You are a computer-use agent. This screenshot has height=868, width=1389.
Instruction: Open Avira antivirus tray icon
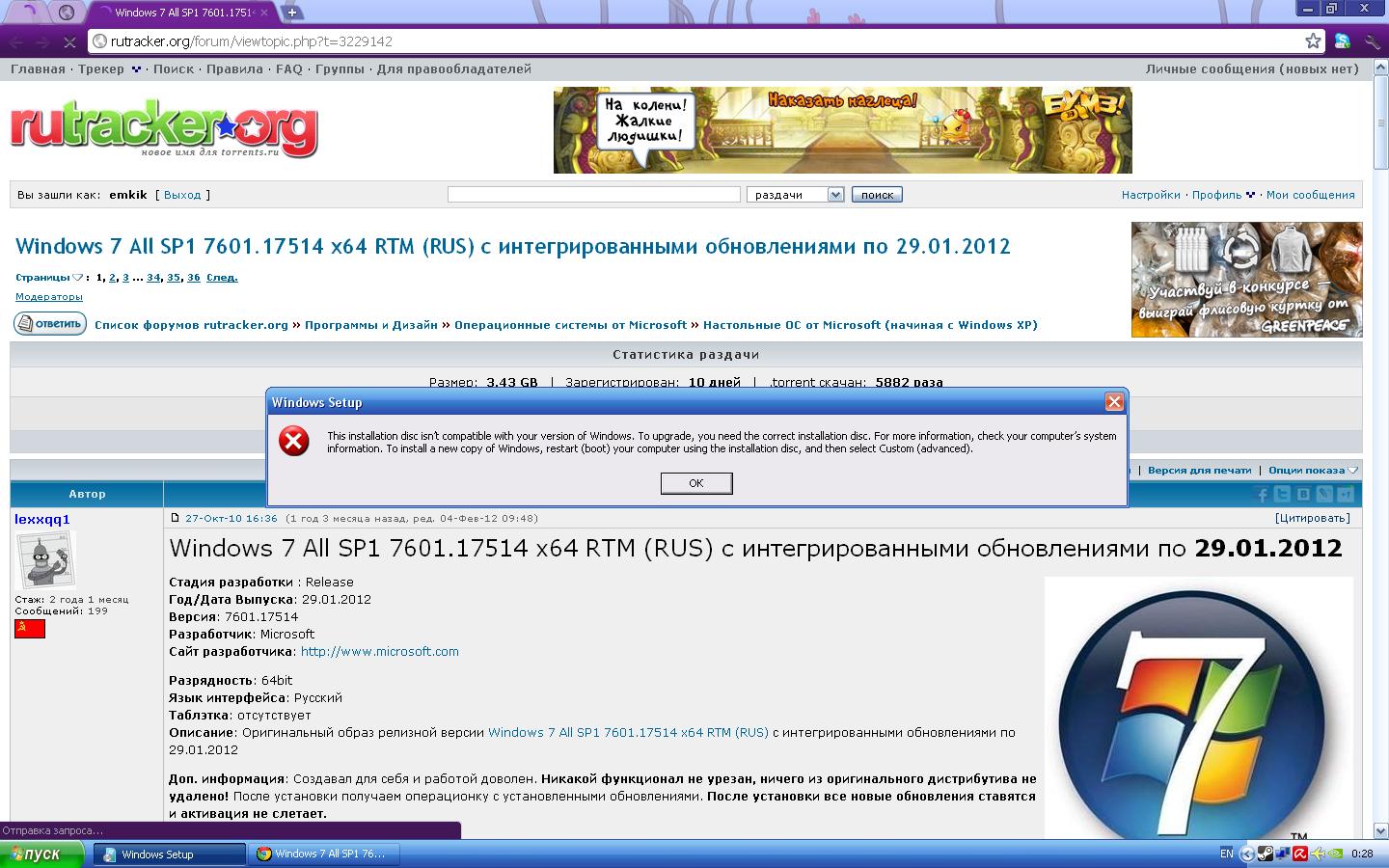tap(1300, 854)
